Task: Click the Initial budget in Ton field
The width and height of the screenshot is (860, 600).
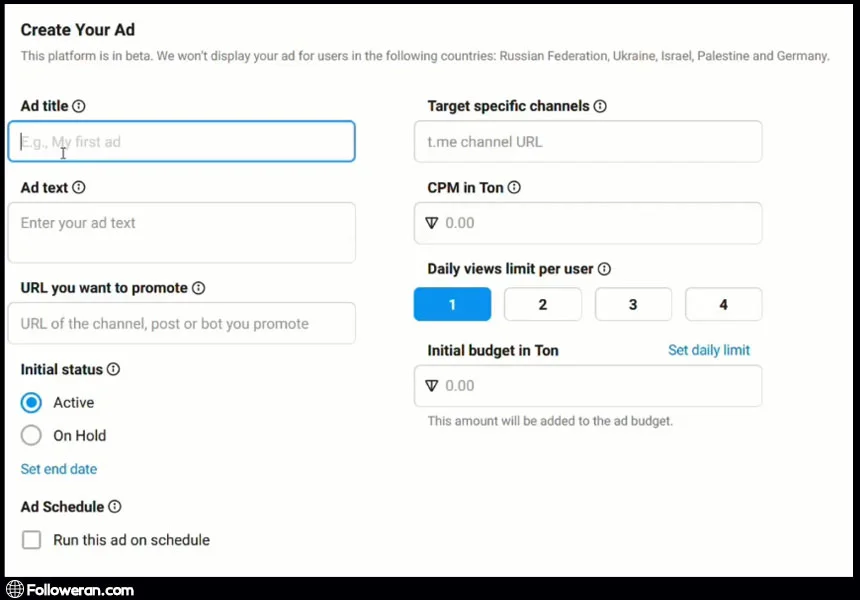Action: [x=588, y=386]
